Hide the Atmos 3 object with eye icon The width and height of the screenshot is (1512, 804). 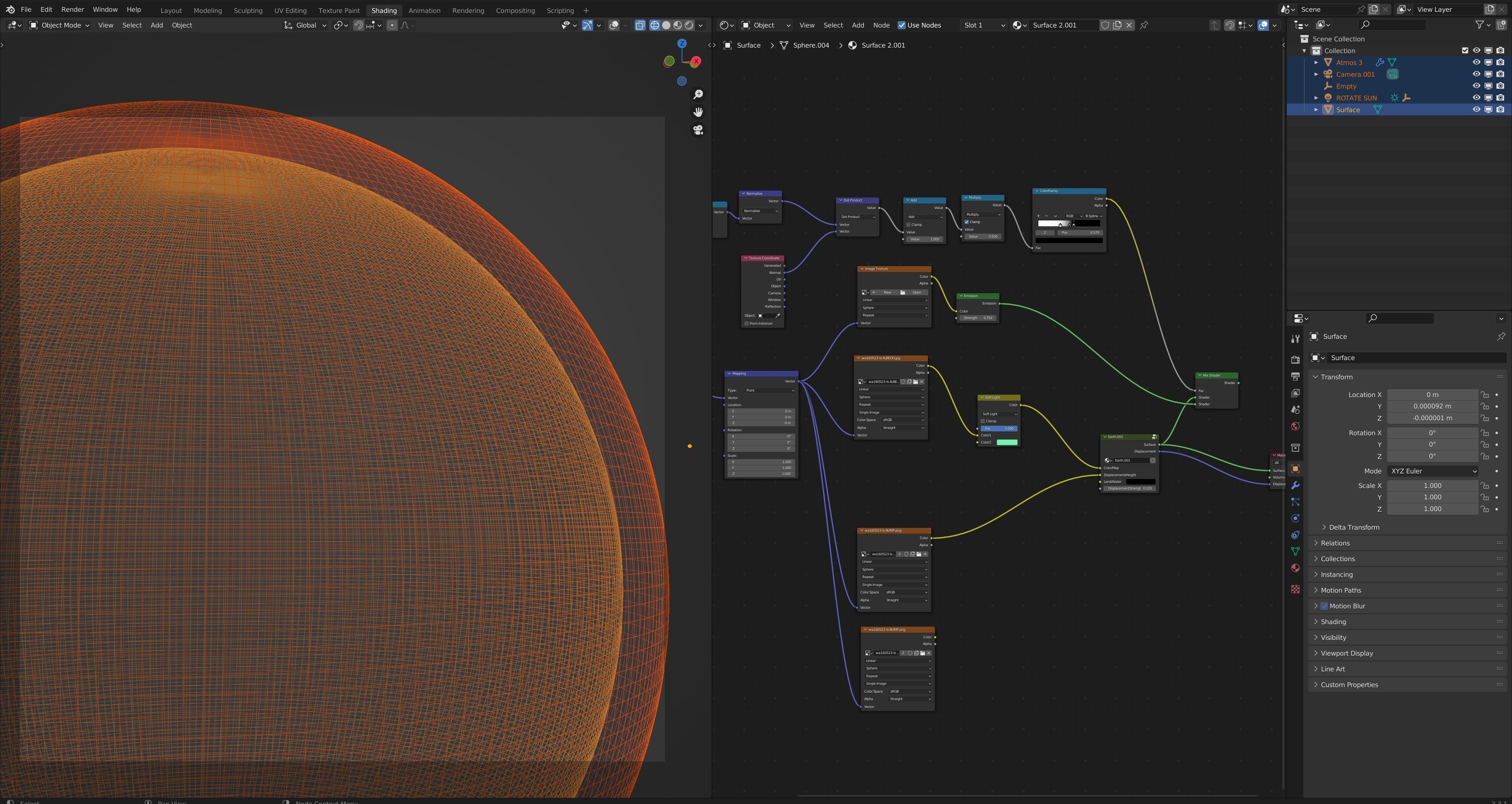point(1476,62)
